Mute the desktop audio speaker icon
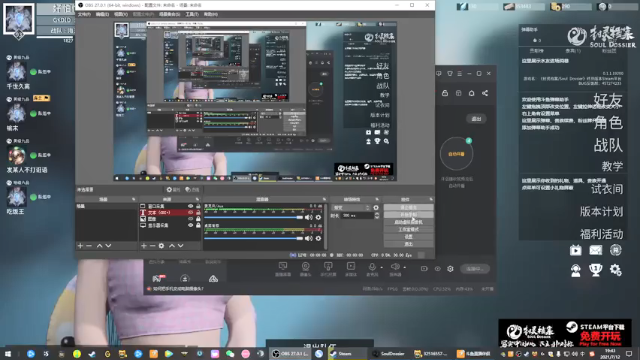 coord(309,238)
